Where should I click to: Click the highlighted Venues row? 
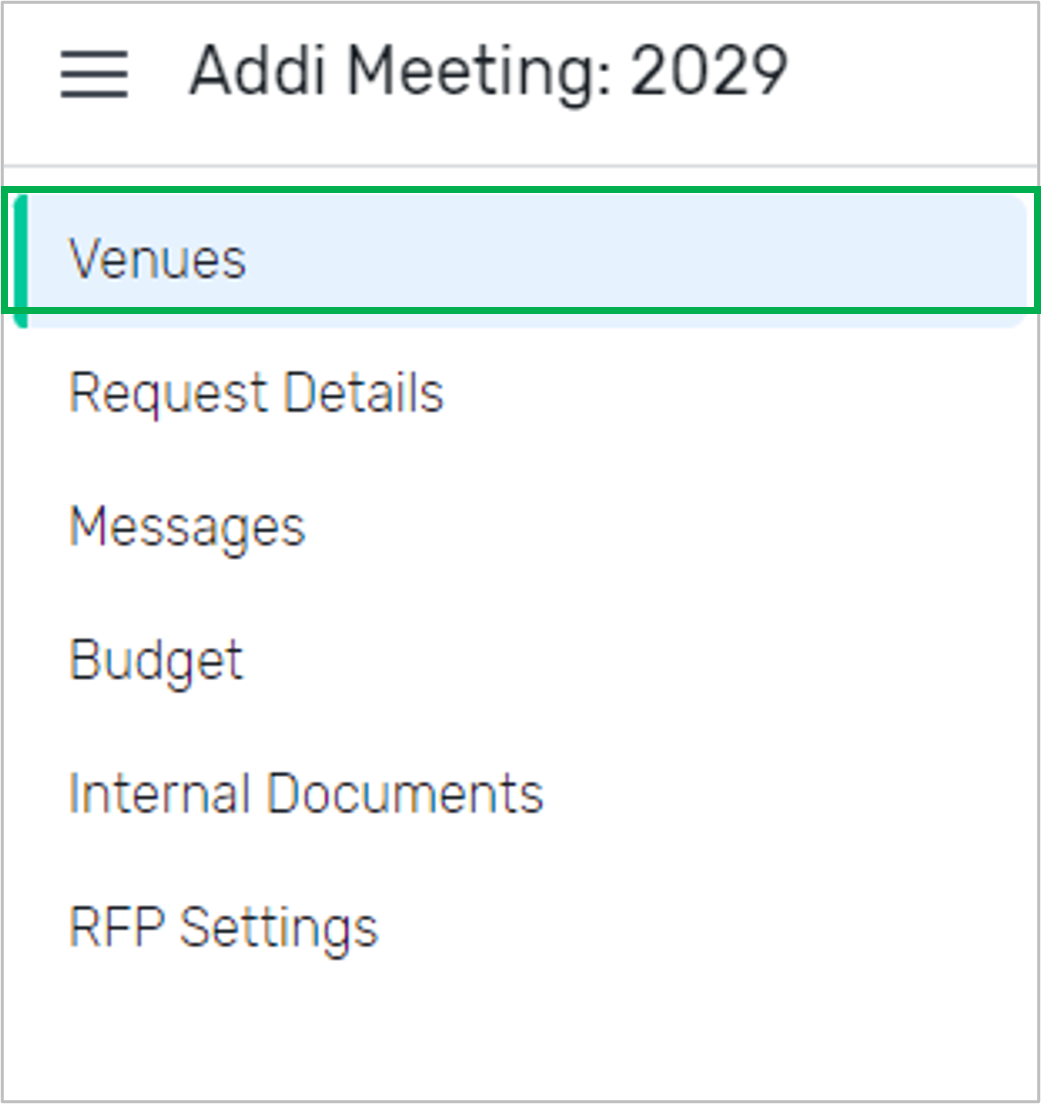(520, 260)
